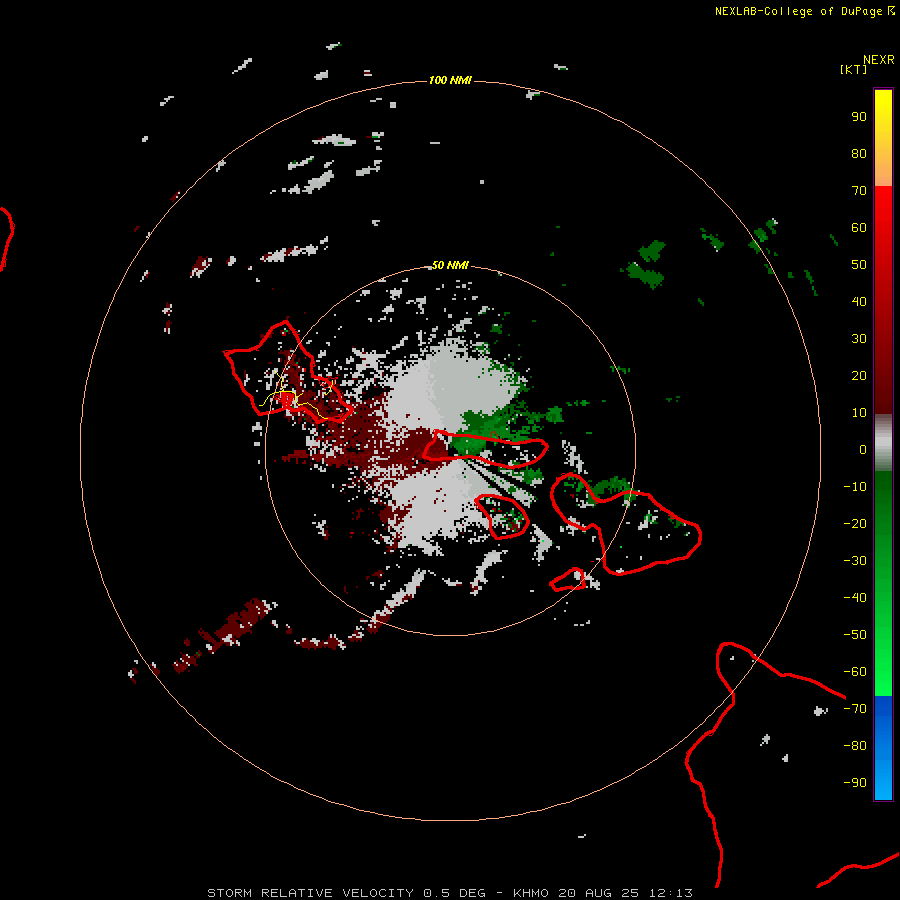Click the "60" value on the velocity scale

(x=859, y=228)
